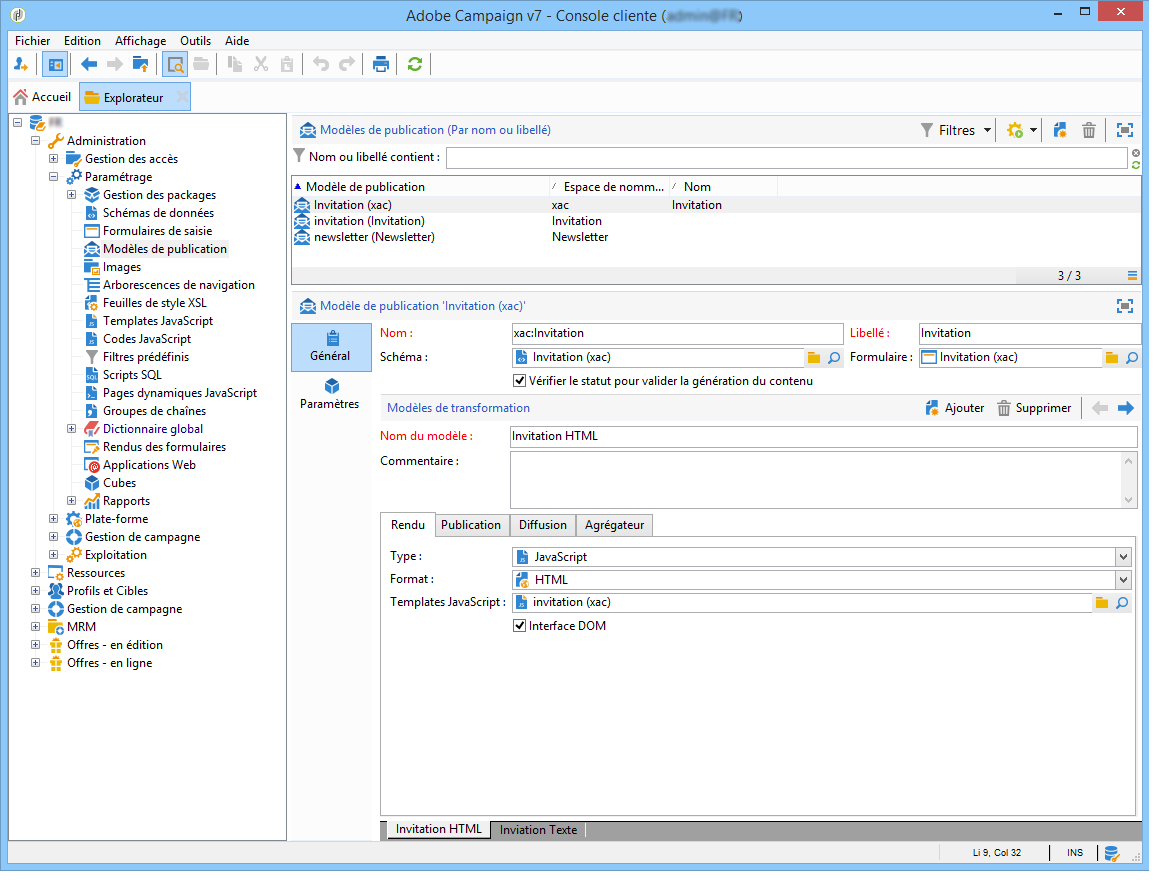
Task: Click the print icon in toolbar
Action: [381, 65]
